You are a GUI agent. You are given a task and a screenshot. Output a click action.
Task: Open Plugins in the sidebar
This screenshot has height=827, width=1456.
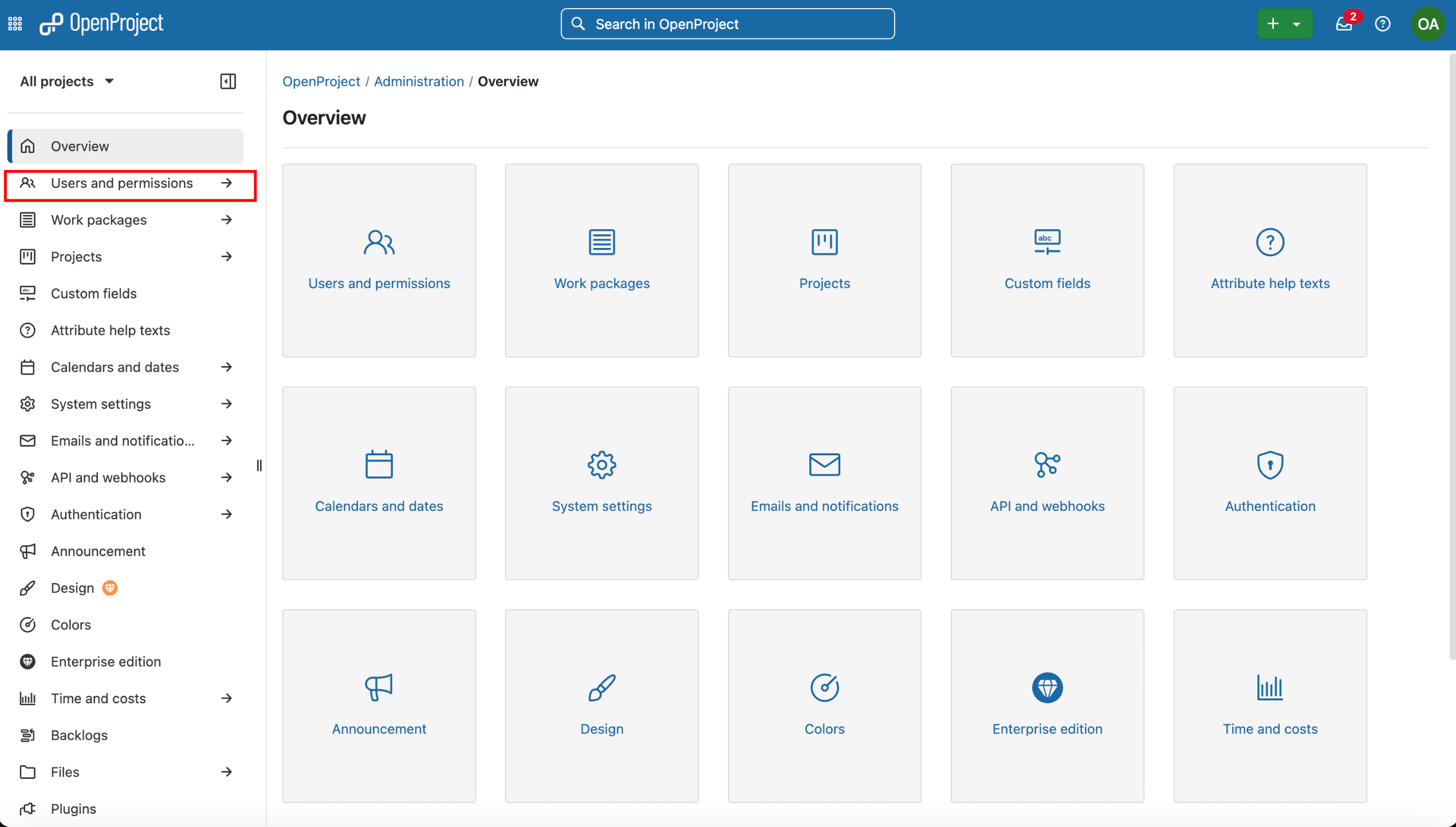[x=125, y=809]
